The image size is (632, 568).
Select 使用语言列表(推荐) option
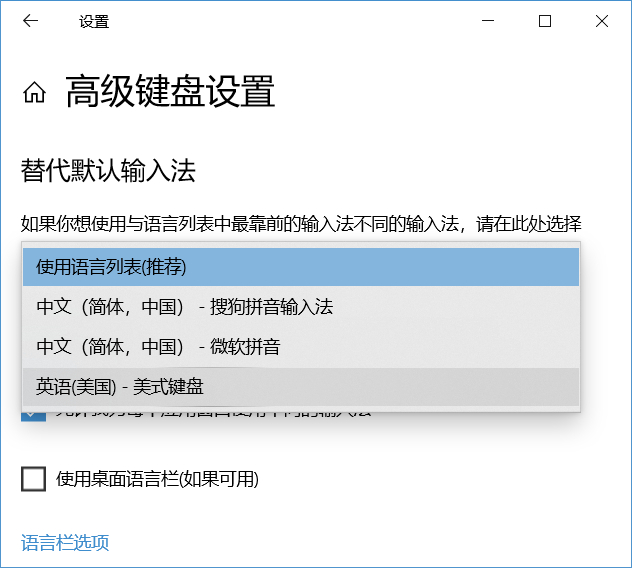(x=301, y=267)
